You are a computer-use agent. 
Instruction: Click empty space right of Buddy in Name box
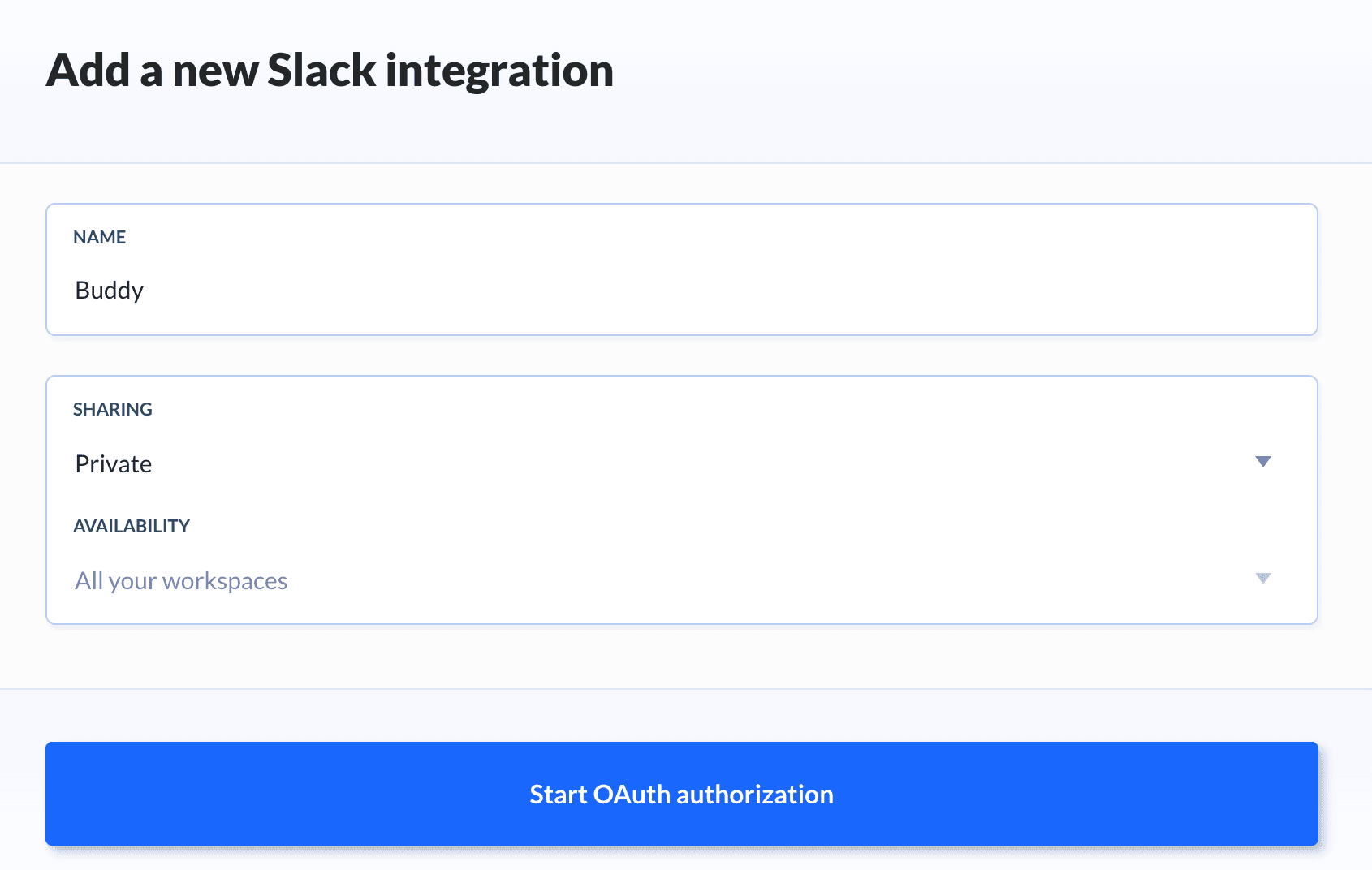coord(731,291)
